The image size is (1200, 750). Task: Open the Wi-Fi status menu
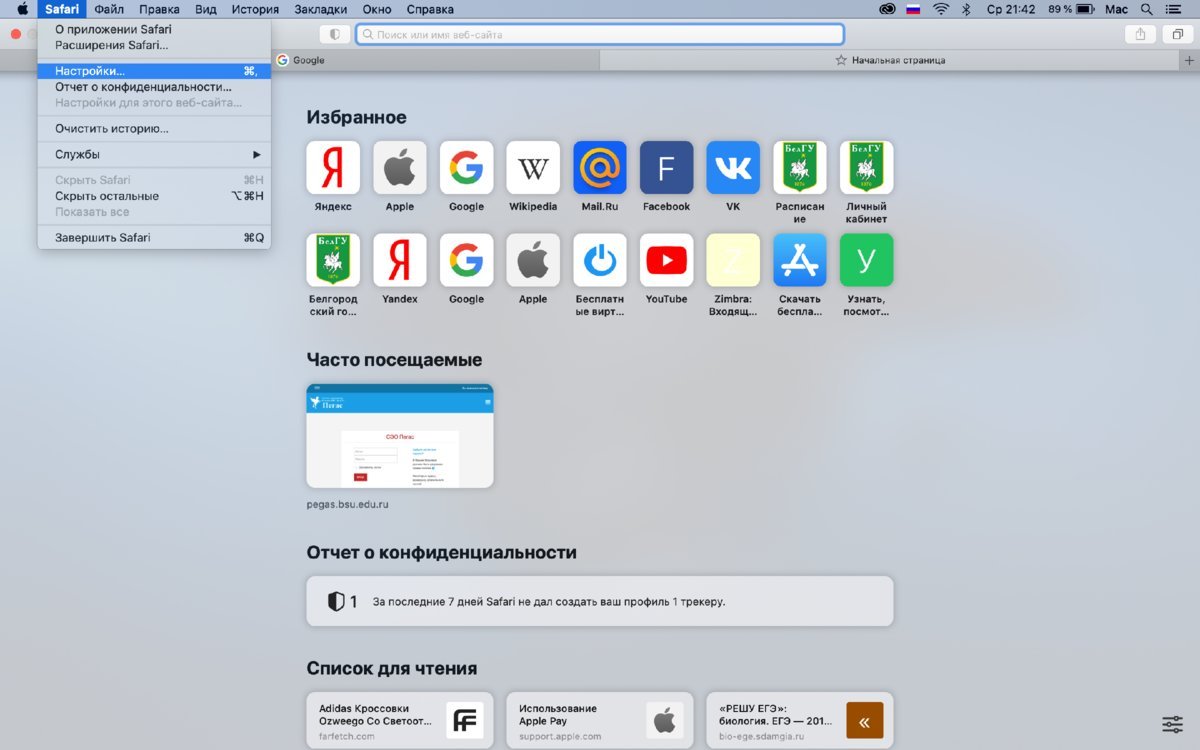tap(940, 9)
